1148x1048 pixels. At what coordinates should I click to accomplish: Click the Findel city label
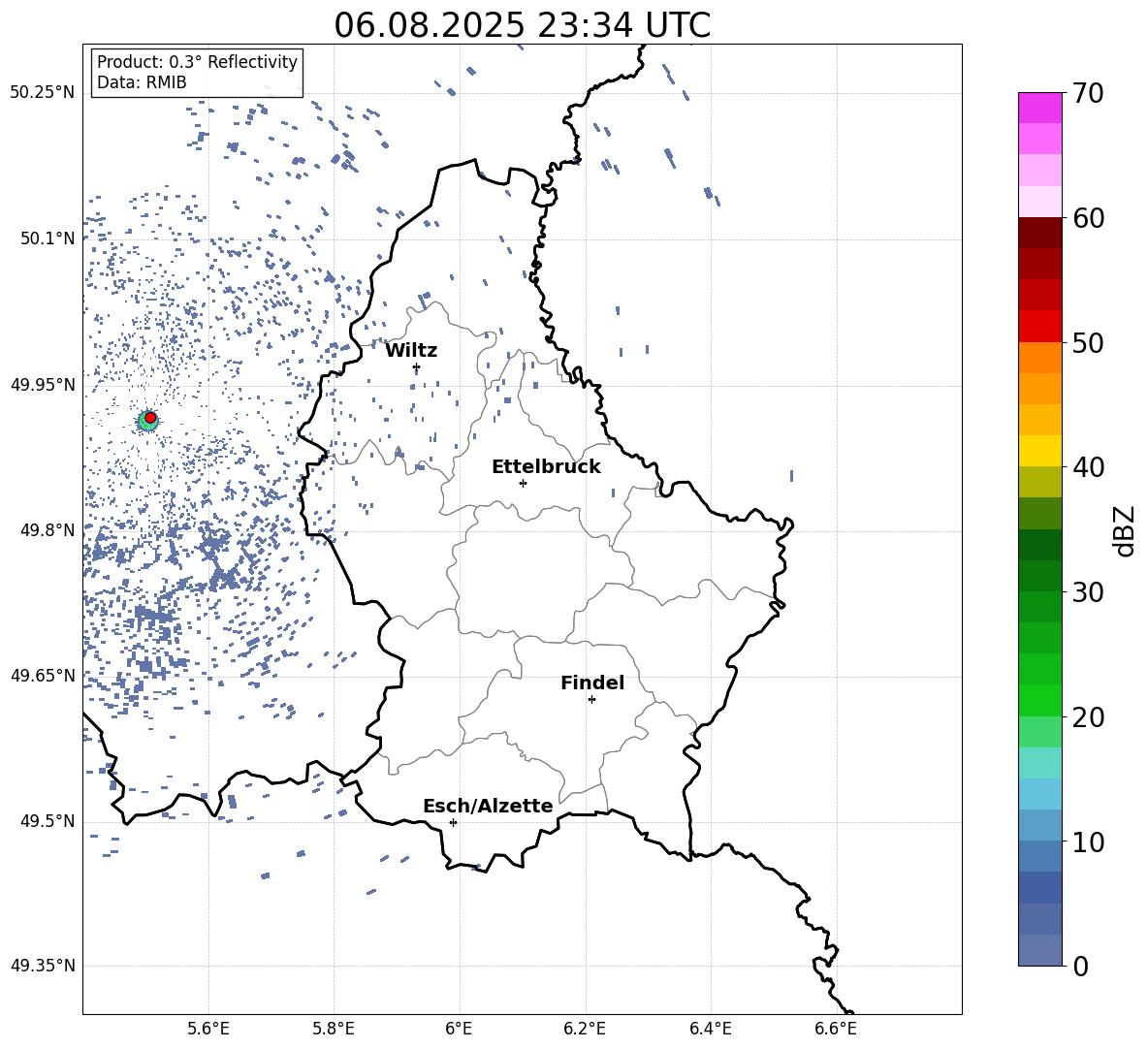coord(592,683)
